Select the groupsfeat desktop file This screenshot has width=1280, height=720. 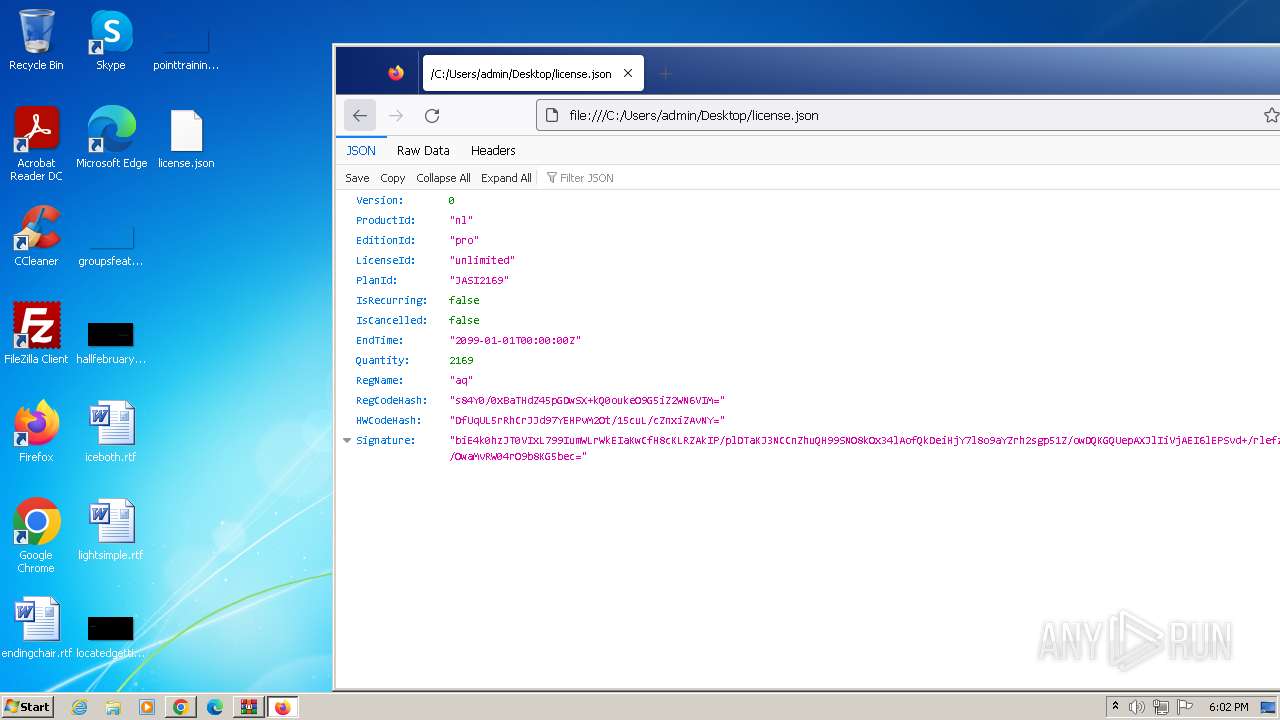click(111, 243)
